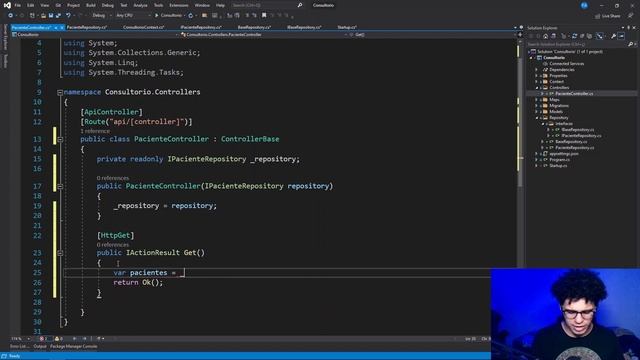The width and height of the screenshot is (640, 360).
Task: Close the PacienteController.cs tab
Action: (62, 27)
